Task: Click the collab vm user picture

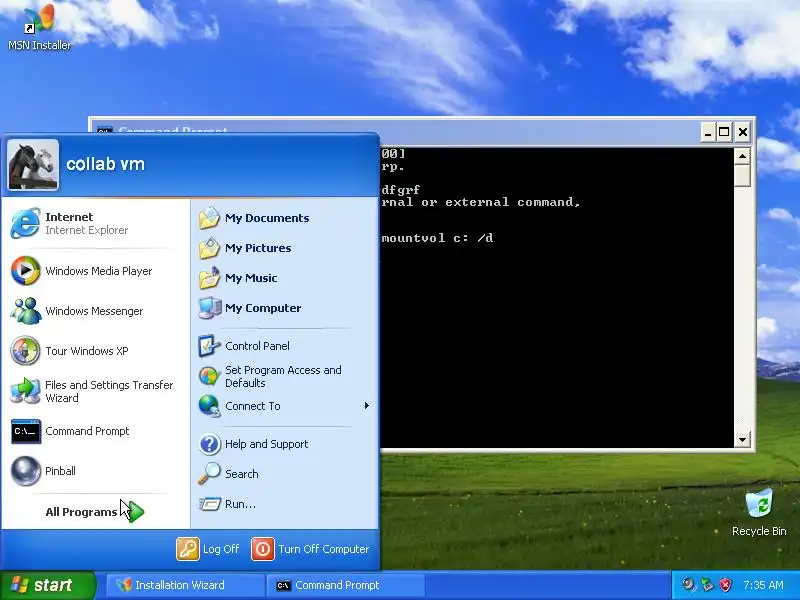Action: click(x=33, y=165)
